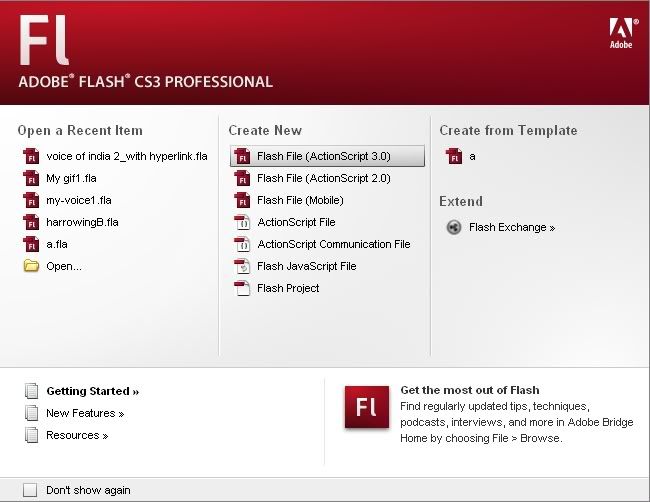This screenshot has width=650, height=502.
Task: Open the Resources » link
Action: tap(77, 435)
